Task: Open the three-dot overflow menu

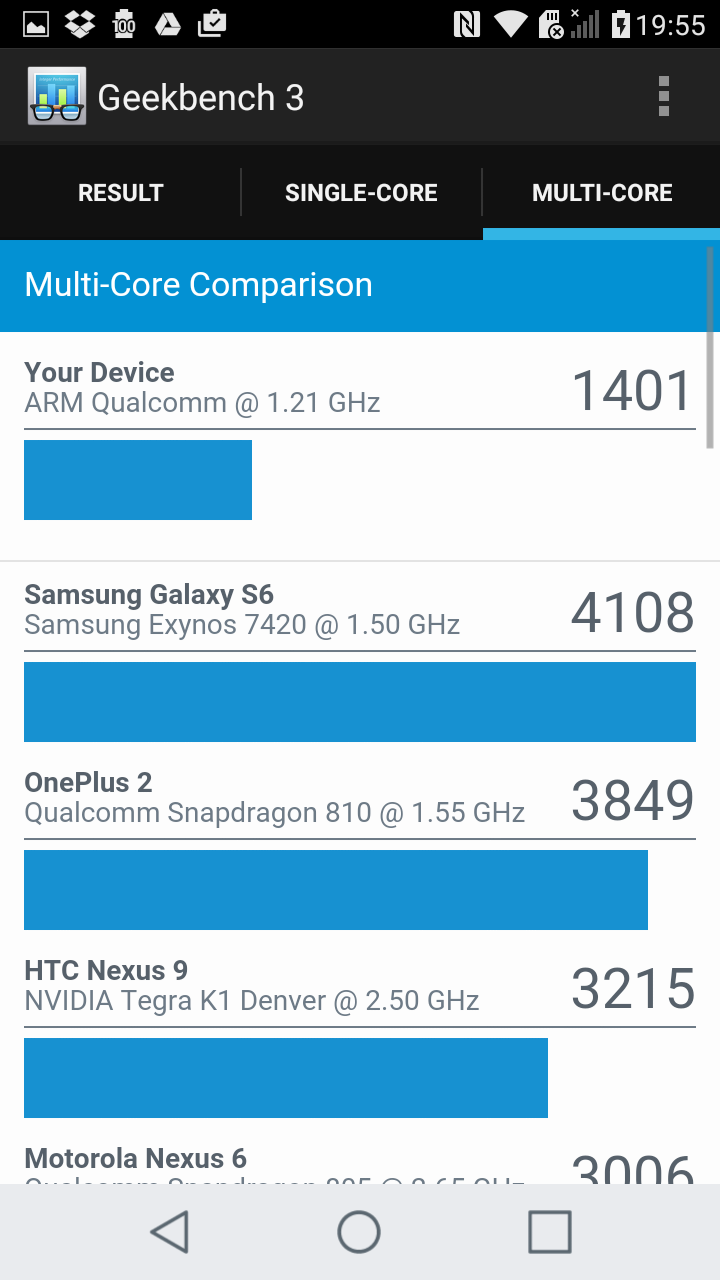Action: (663, 97)
